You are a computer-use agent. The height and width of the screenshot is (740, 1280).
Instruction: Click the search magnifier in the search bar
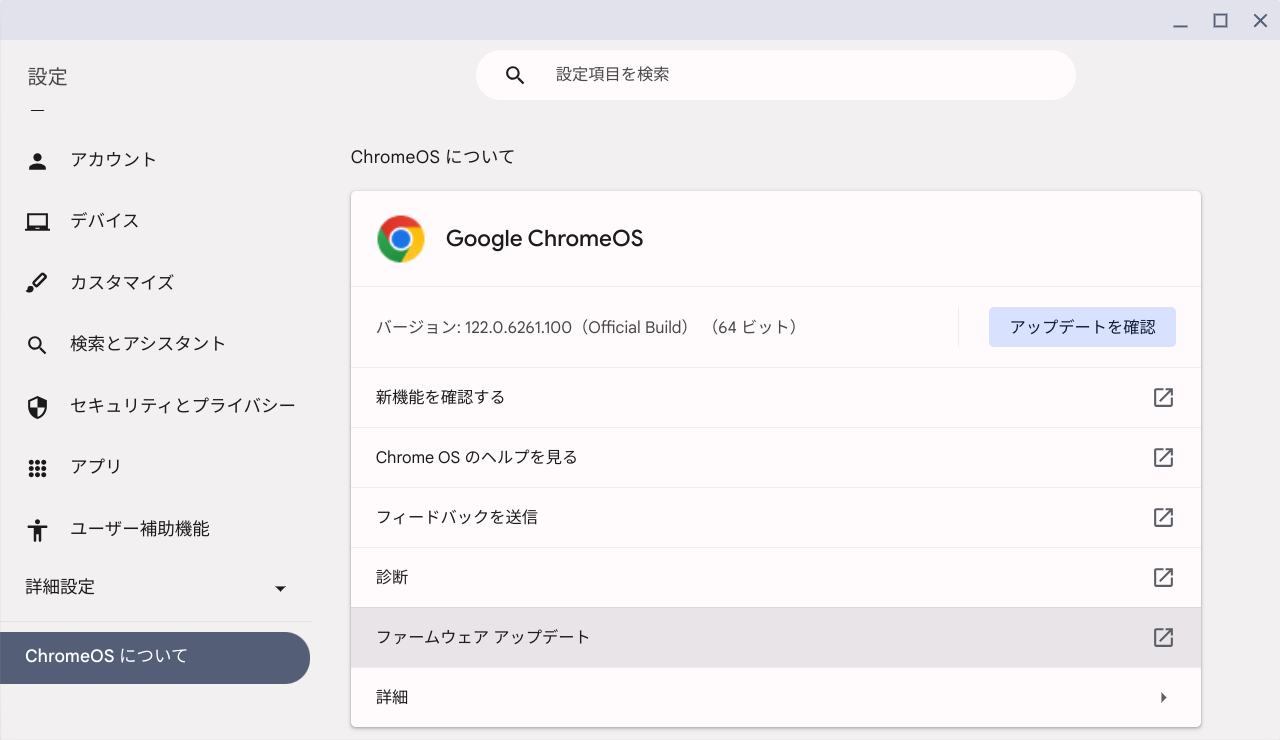point(514,74)
